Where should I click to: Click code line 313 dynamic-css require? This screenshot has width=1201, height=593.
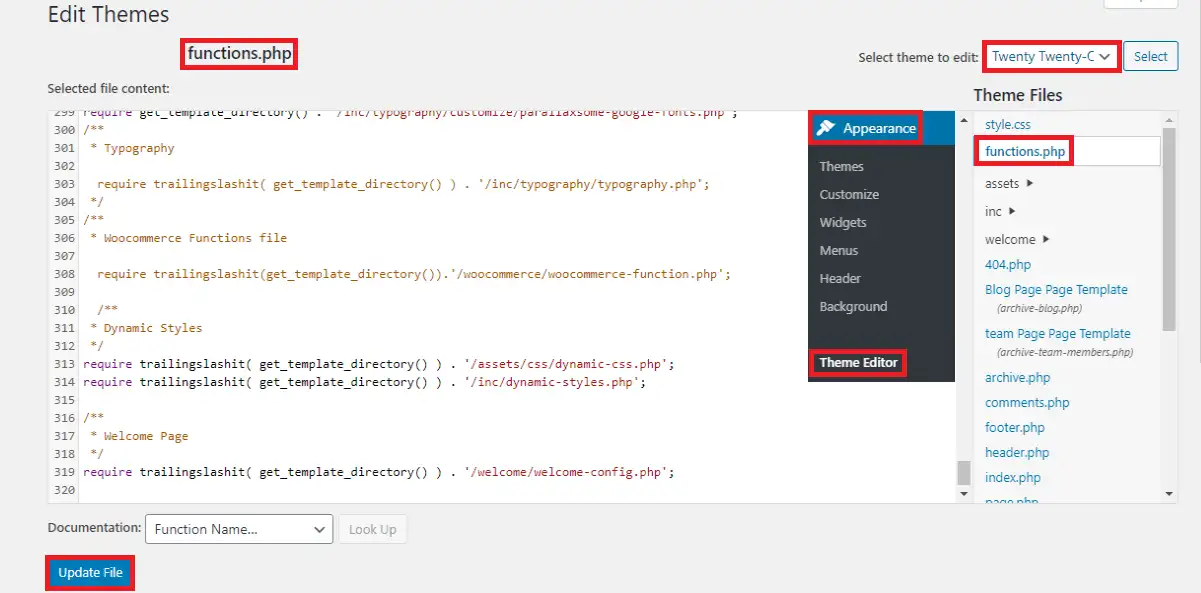pyautogui.click(x=379, y=364)
